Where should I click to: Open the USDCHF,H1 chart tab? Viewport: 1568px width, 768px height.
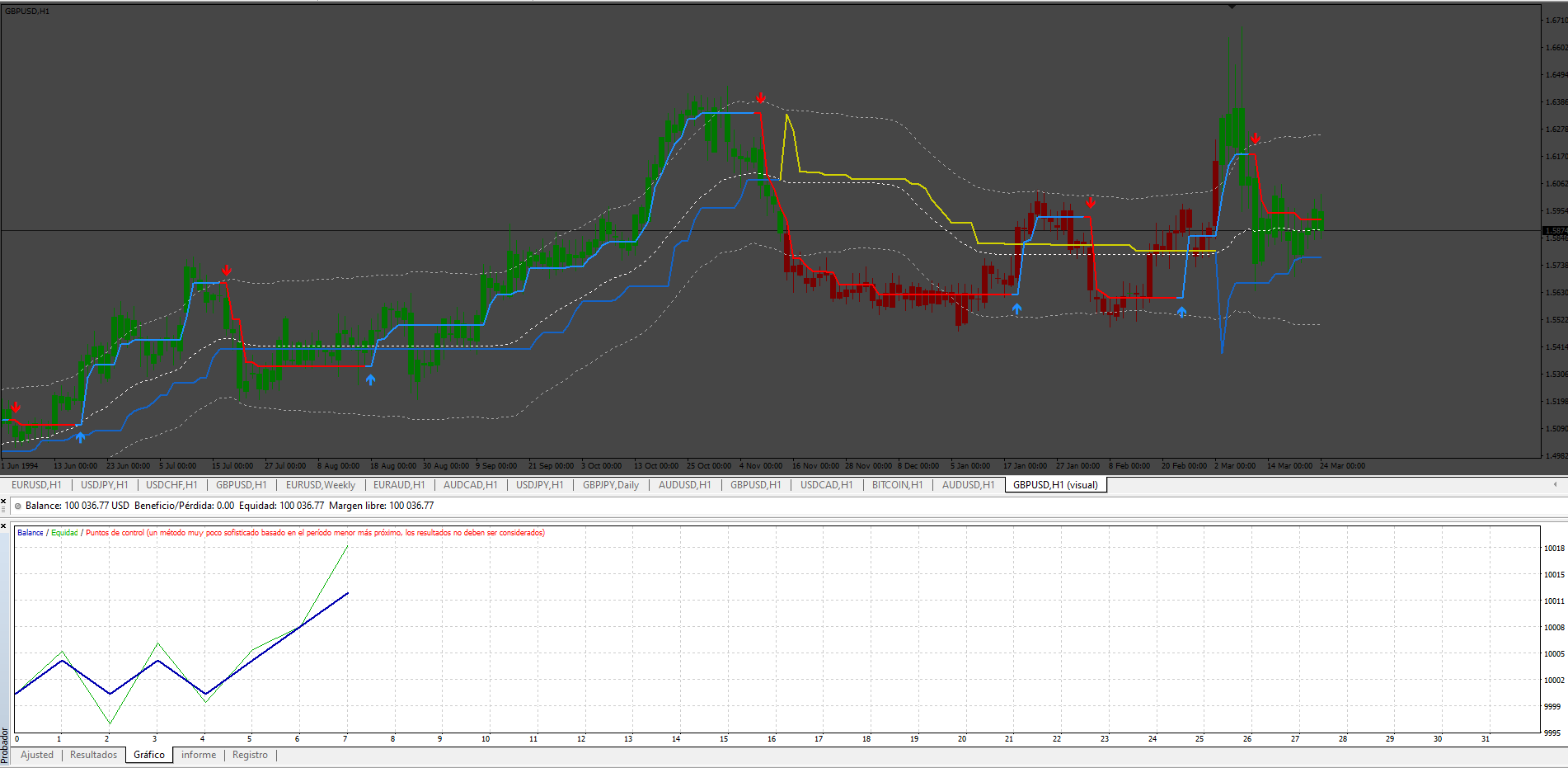[x=171, y=485]
